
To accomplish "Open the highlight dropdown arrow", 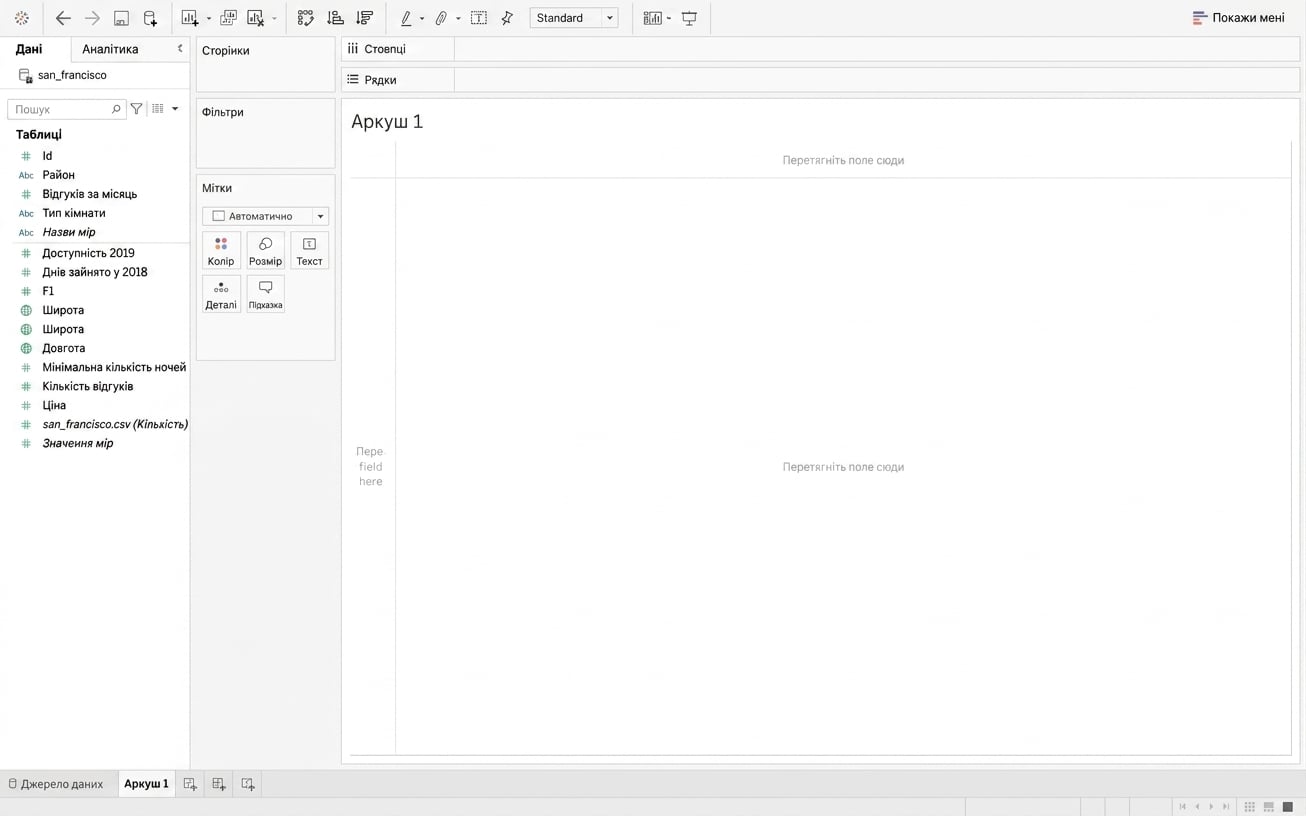I will (x=422, y=19).
